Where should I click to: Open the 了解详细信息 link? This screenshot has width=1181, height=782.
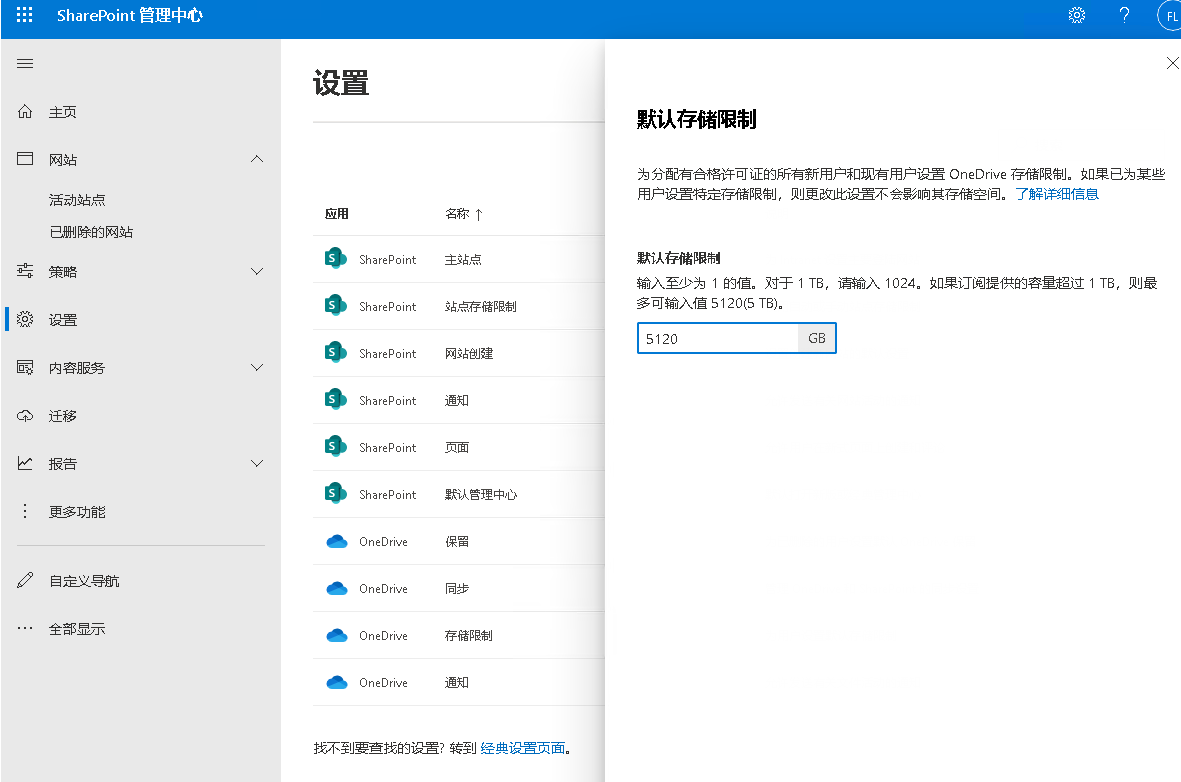coord(1057,194)
